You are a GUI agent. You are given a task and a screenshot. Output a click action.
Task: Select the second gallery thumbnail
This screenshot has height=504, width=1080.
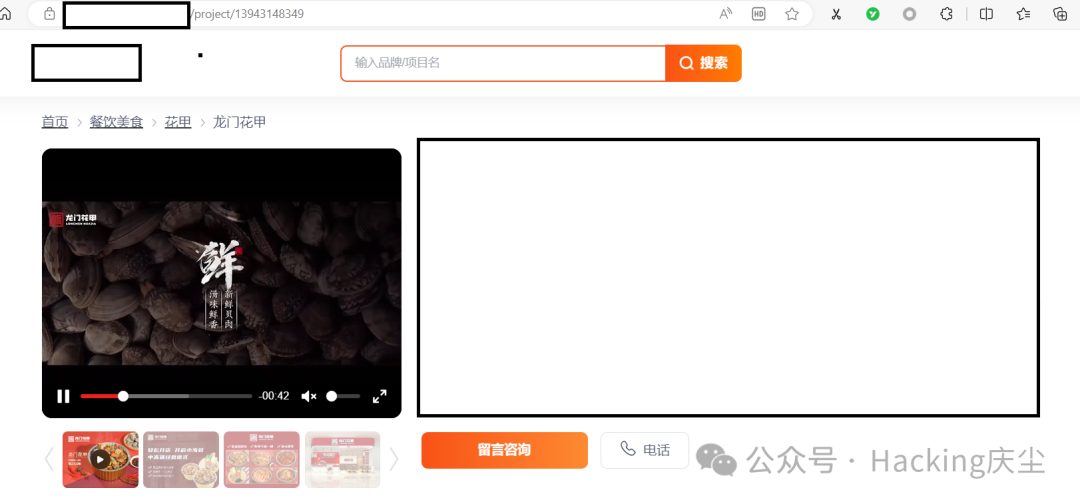point(181,459)
